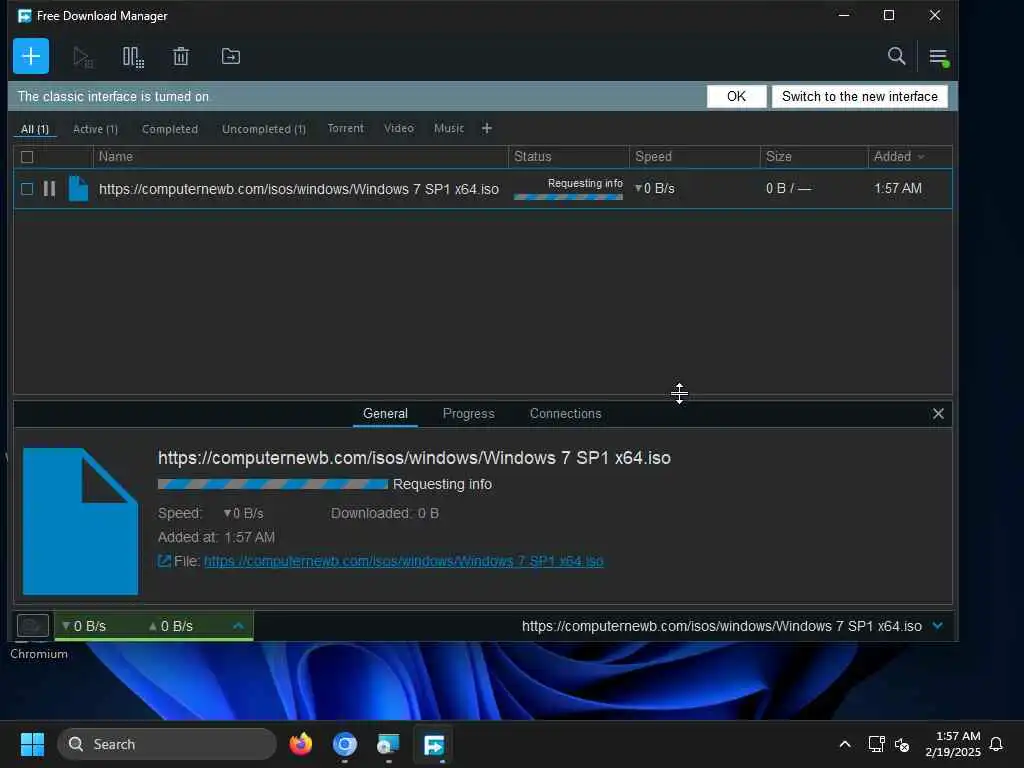Add a new download with plus button
The width and height of the screenshot is (1024, 768).
(x=31, y=56)
